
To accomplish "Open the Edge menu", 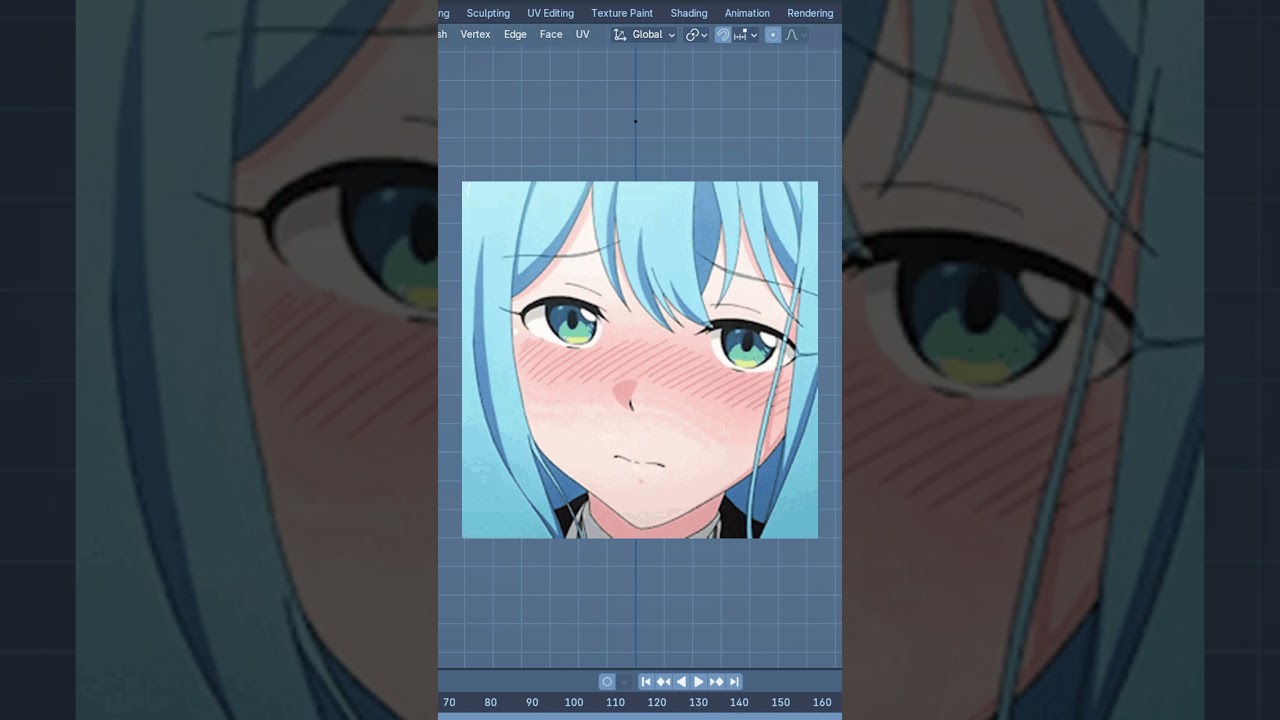I will pos(515,34).
